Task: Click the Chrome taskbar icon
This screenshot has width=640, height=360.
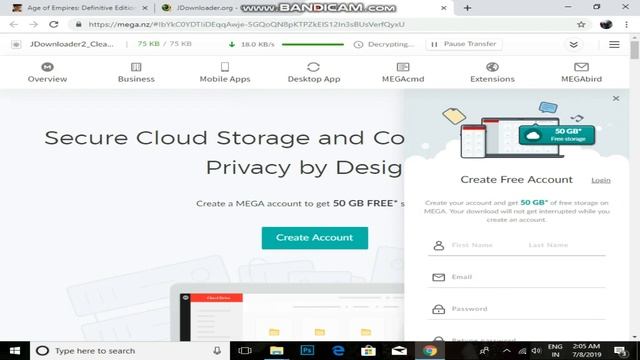Action: (x=429, y=351)
